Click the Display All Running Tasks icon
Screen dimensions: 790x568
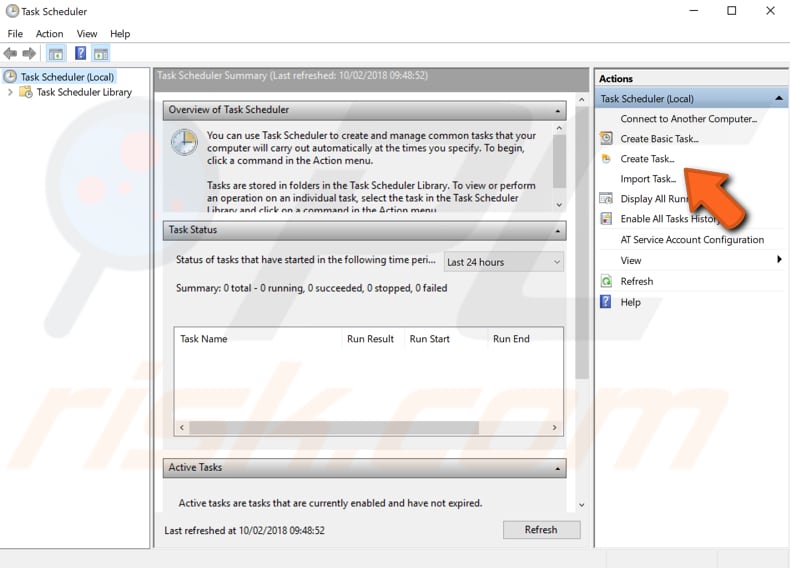pos(606,198)
